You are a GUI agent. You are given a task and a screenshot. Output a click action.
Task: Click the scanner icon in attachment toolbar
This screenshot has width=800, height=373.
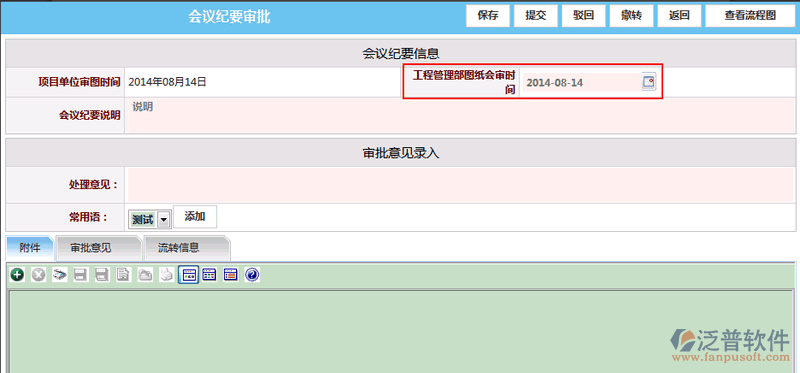(x=60, y=276)
